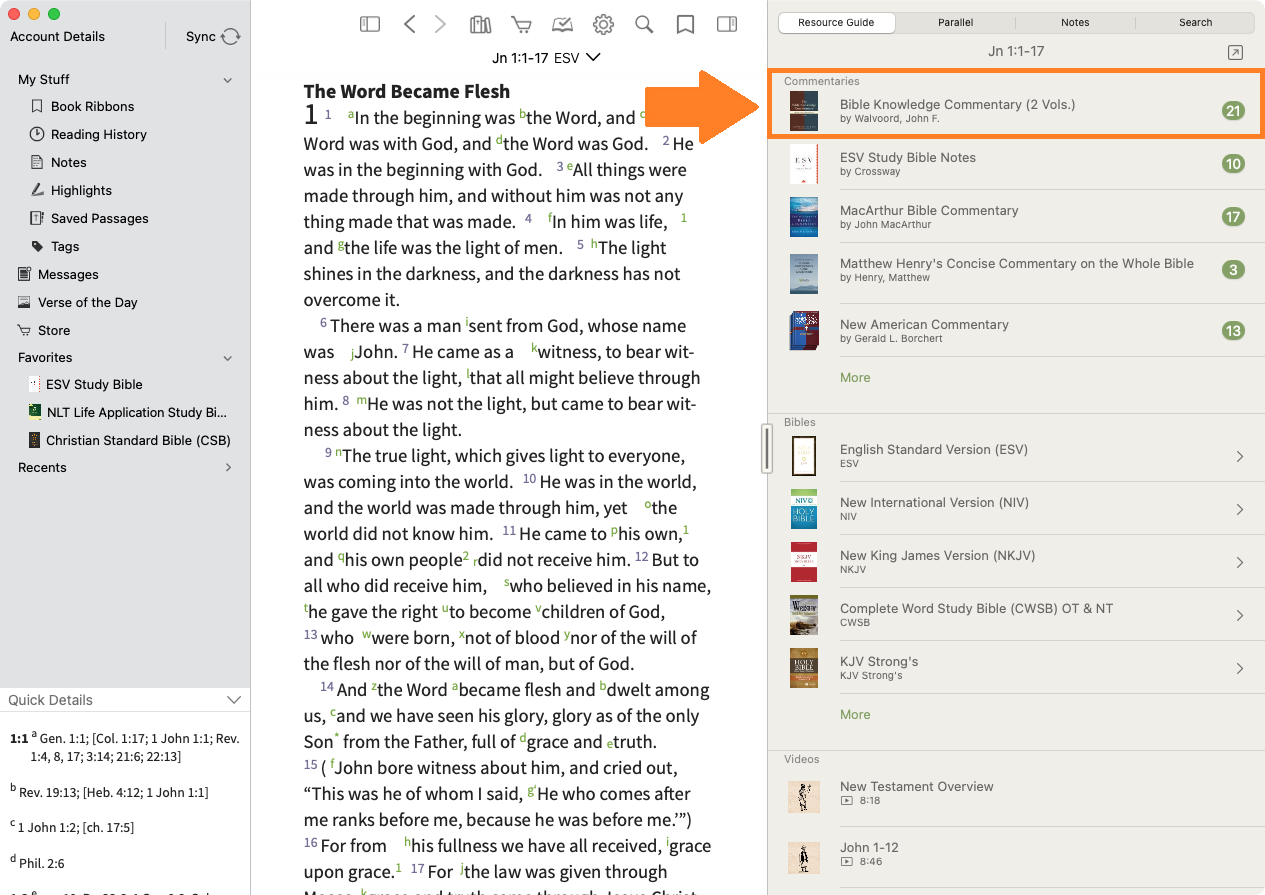Open New International Version (NIV) chevron
Image resolution: width=1265 pixels, height=895 pixels.
tap(1239, 509)
